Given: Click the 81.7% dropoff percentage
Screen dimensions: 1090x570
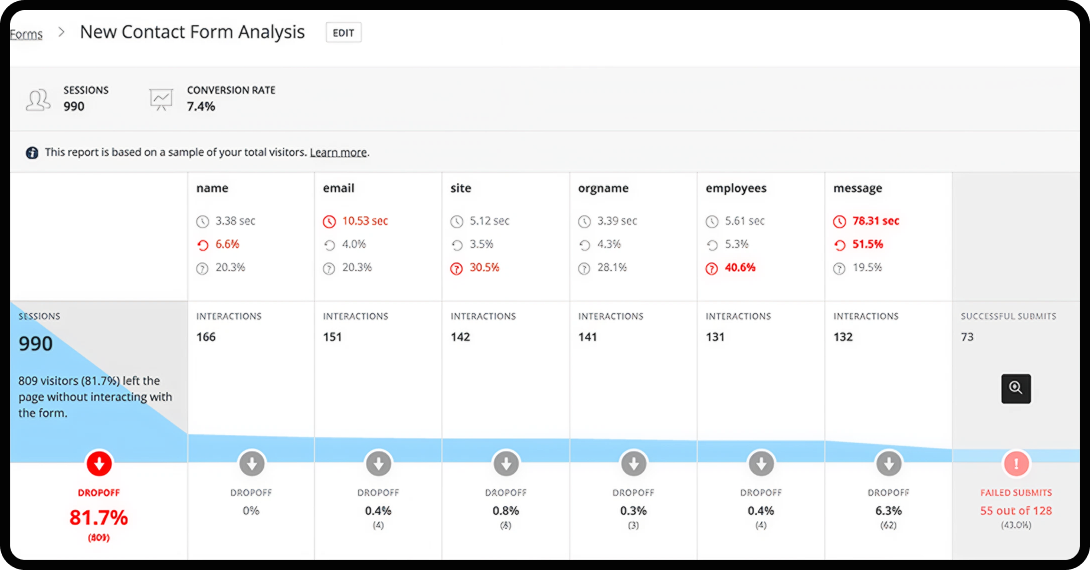Looking at the screenshot, I should [99, 518].
